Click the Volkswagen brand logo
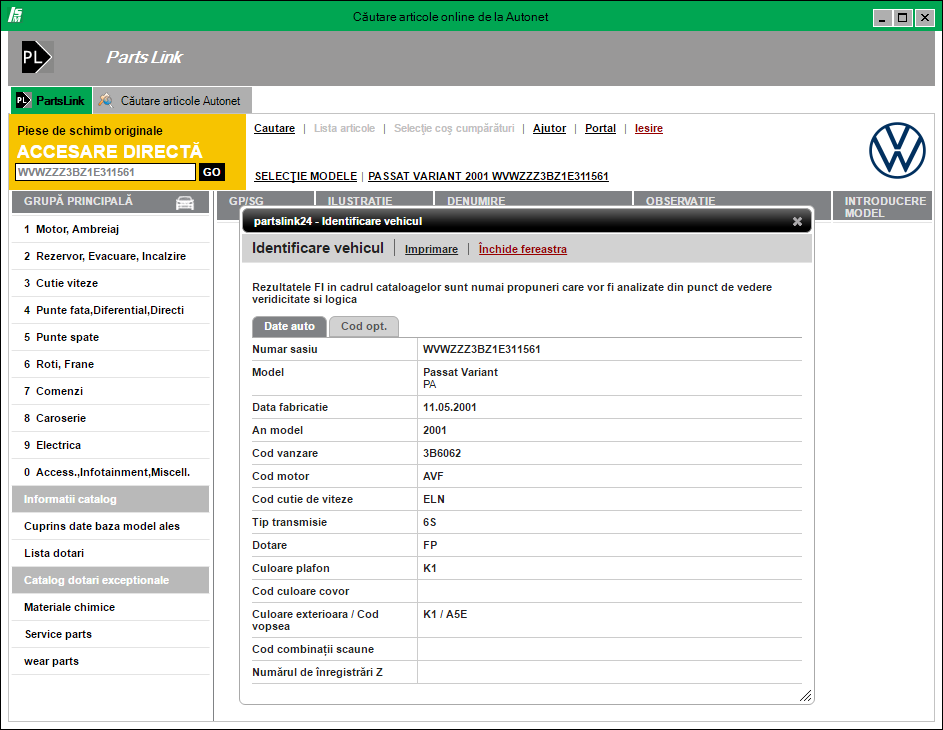Image resolution: width=943 pixels, height=730 pixels. click(897, 150)
